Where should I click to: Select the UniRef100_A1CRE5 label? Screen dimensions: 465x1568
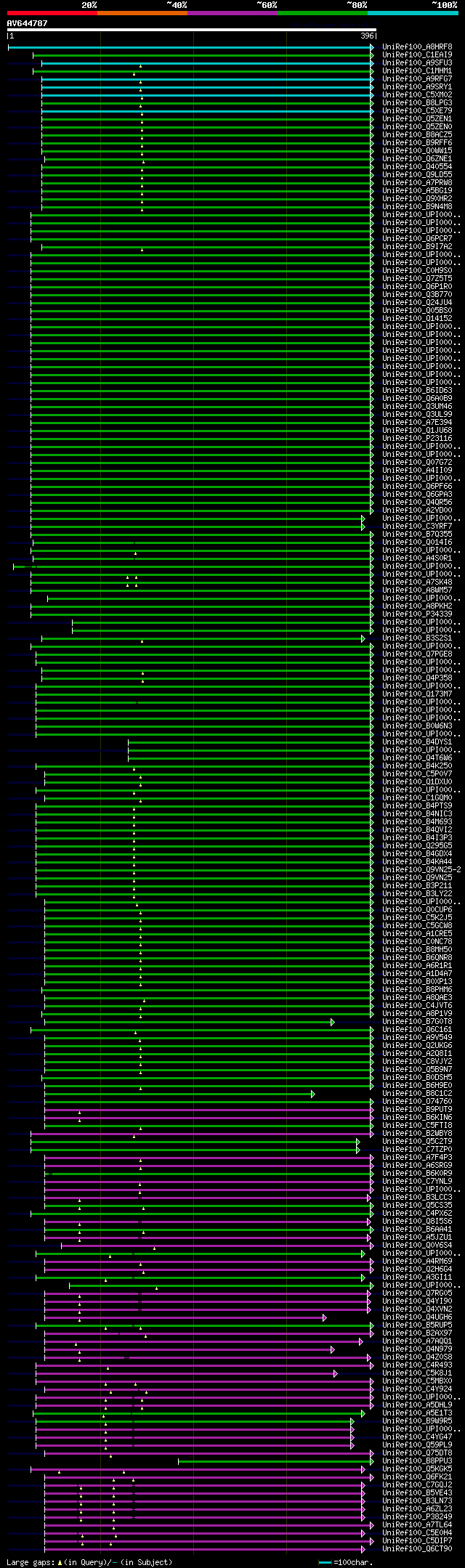[x=417, y=934]
